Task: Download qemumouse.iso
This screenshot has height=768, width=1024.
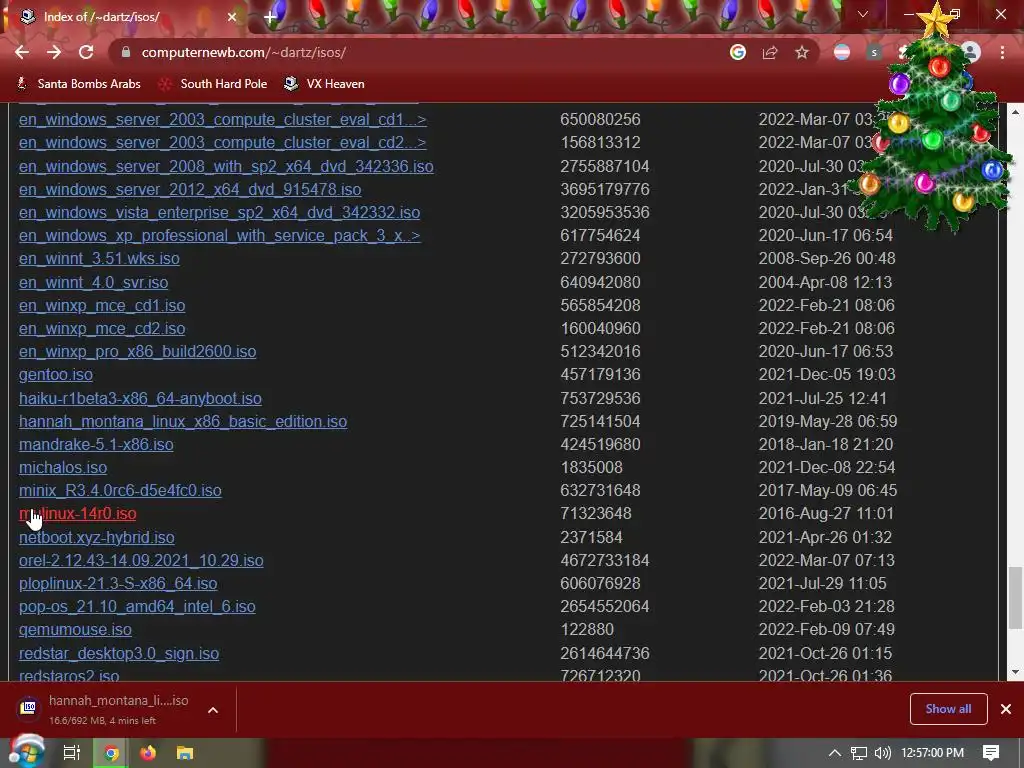Action: pyautogui.click(x=75, y=630)
